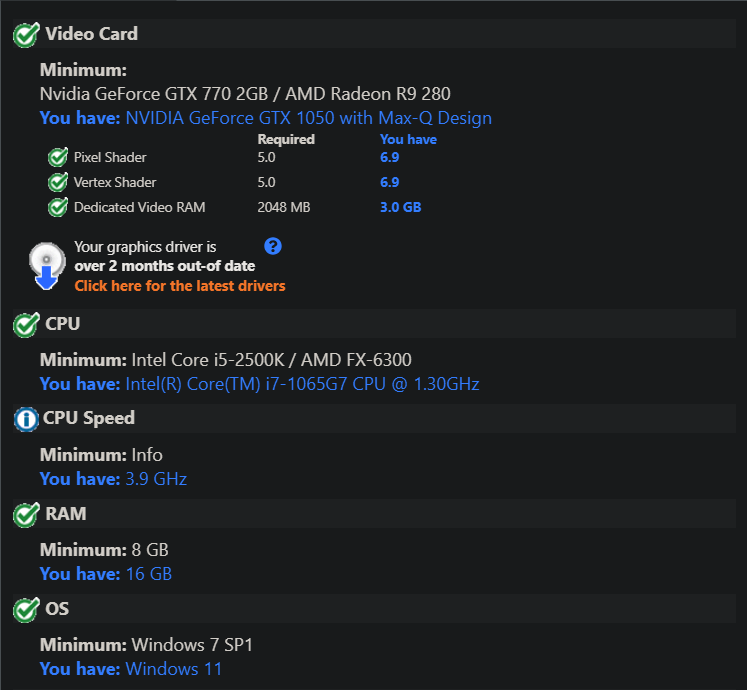
Task: Click the Windows 7 SP1 minimum text
Action: coord(192,645)
